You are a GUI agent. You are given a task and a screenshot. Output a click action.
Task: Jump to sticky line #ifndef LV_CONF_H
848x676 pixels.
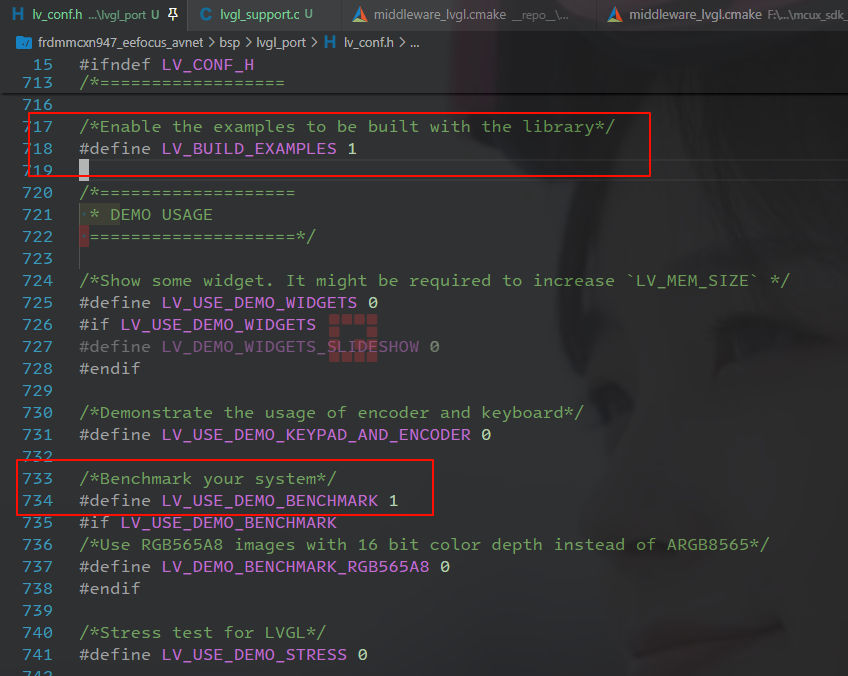click(x=166, y=64)
